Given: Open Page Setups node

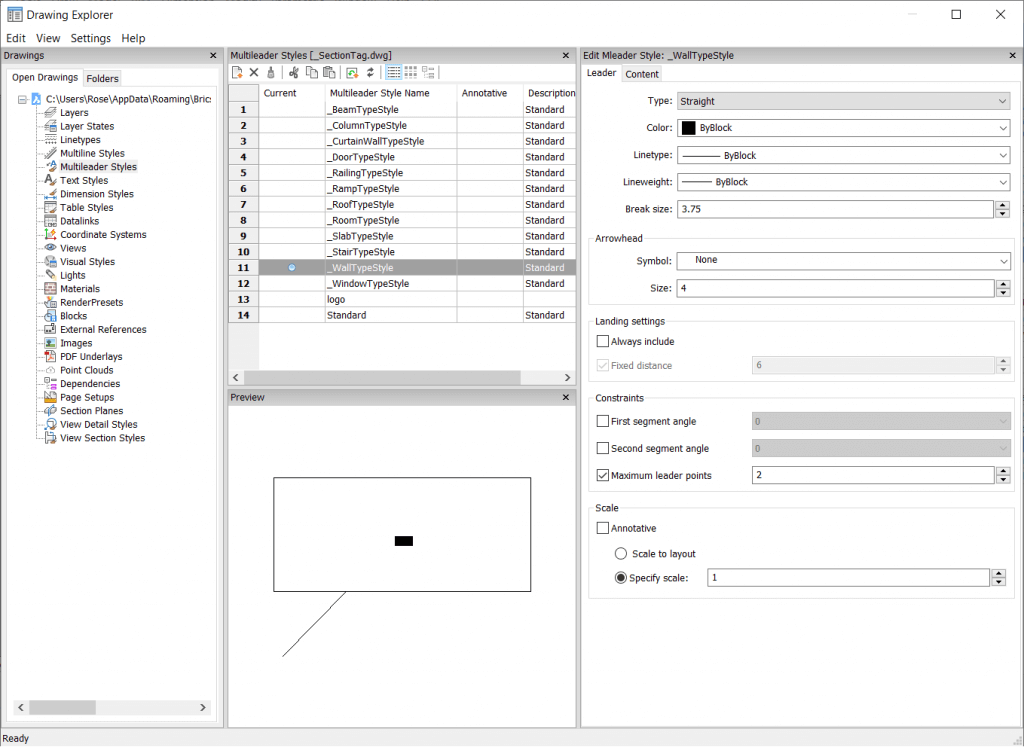Looking at the screenshot, I should 87,397.
